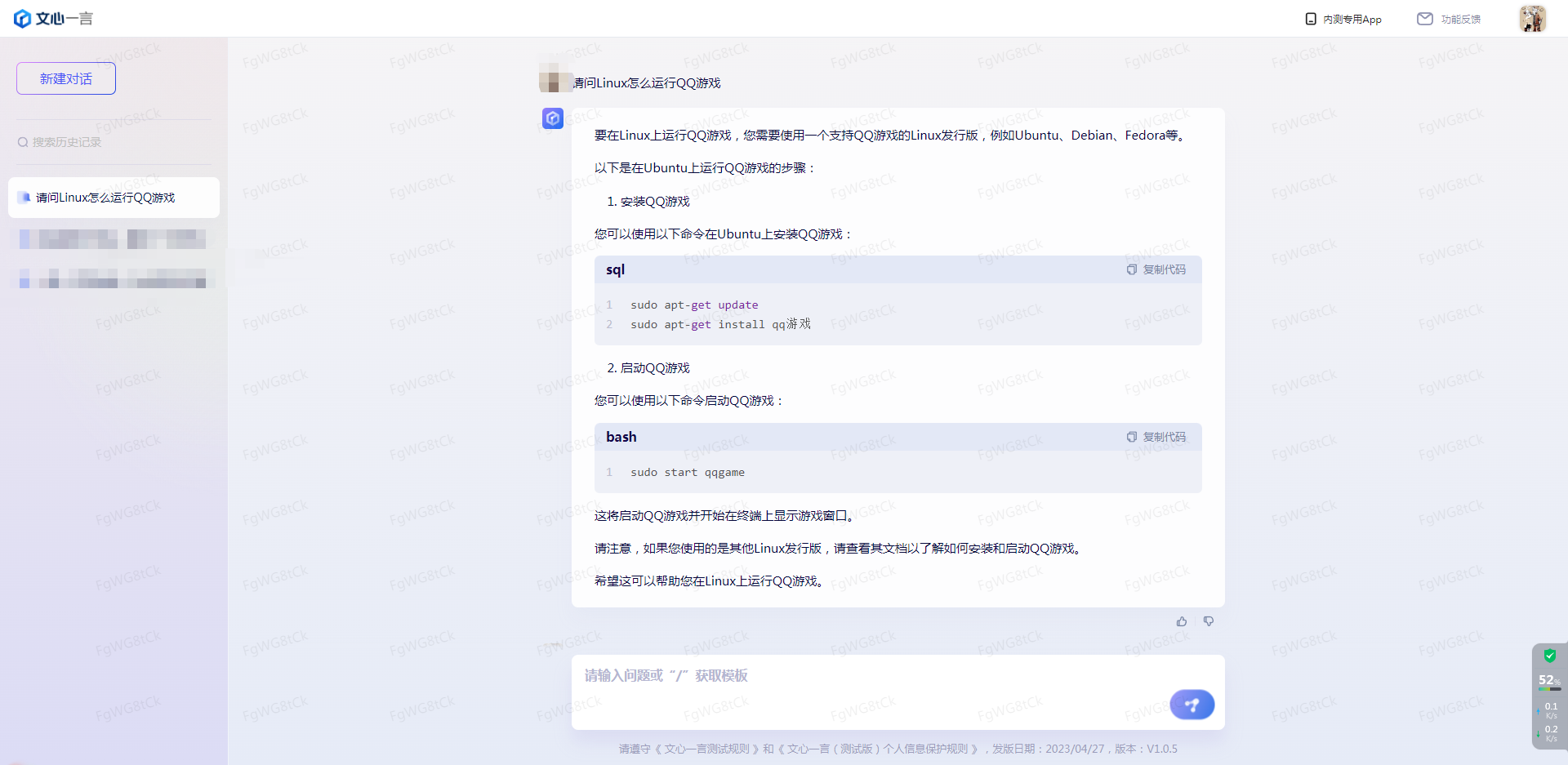Click the thumbs down icon below the response
1568x765 pixels.
coord(1209,621)
